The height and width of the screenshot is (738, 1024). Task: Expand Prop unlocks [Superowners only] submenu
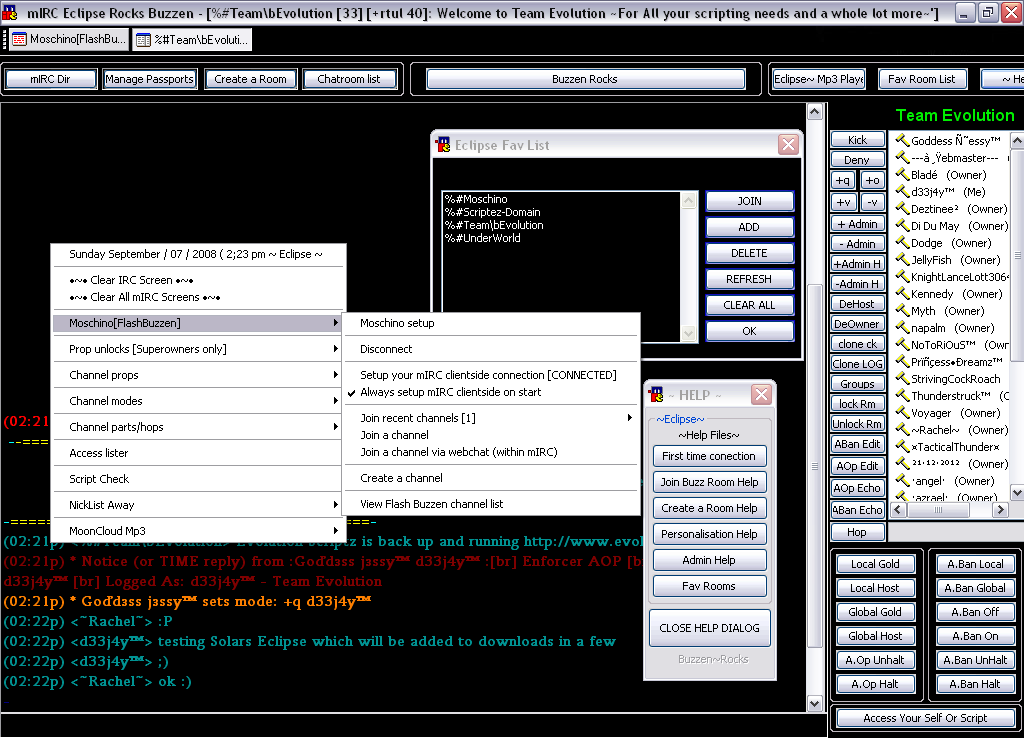(x=199, y=349)
